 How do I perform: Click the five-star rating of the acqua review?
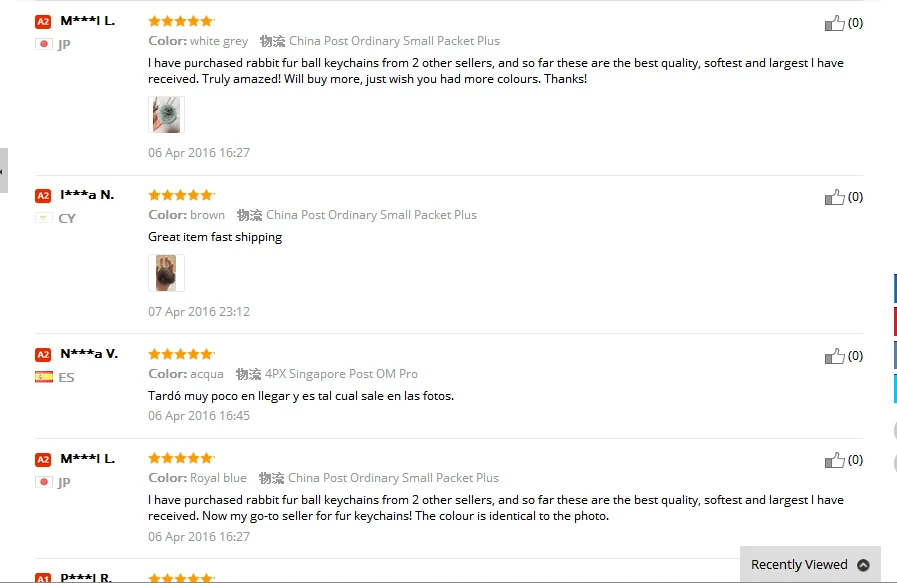[x=180, y=354]
